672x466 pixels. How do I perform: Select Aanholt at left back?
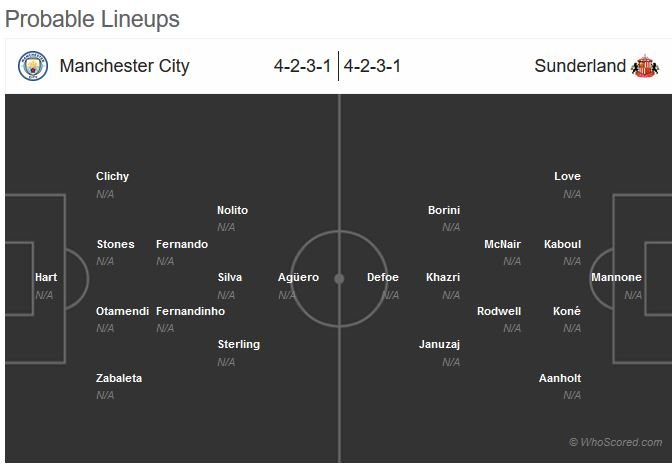click(560, 378)
